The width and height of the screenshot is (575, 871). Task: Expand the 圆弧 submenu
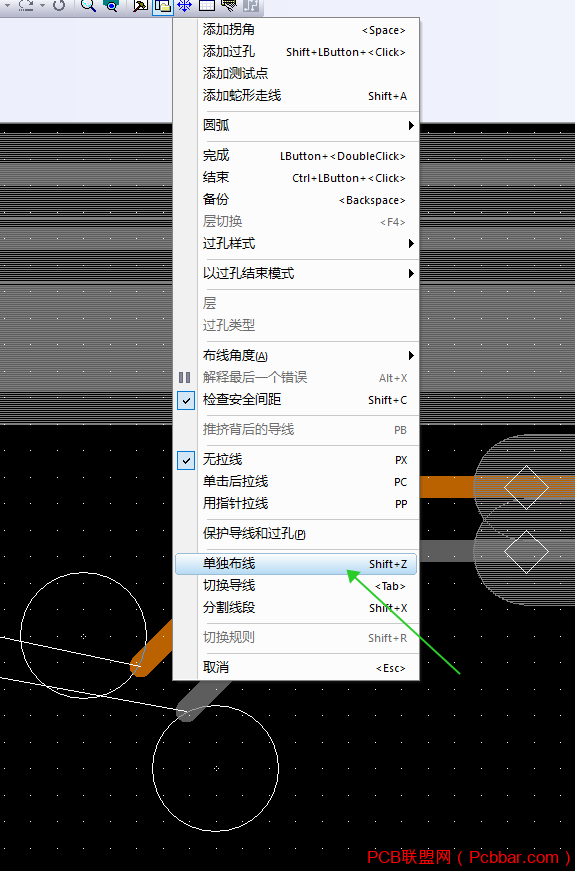pyautogui.click(x=296, y=126)
